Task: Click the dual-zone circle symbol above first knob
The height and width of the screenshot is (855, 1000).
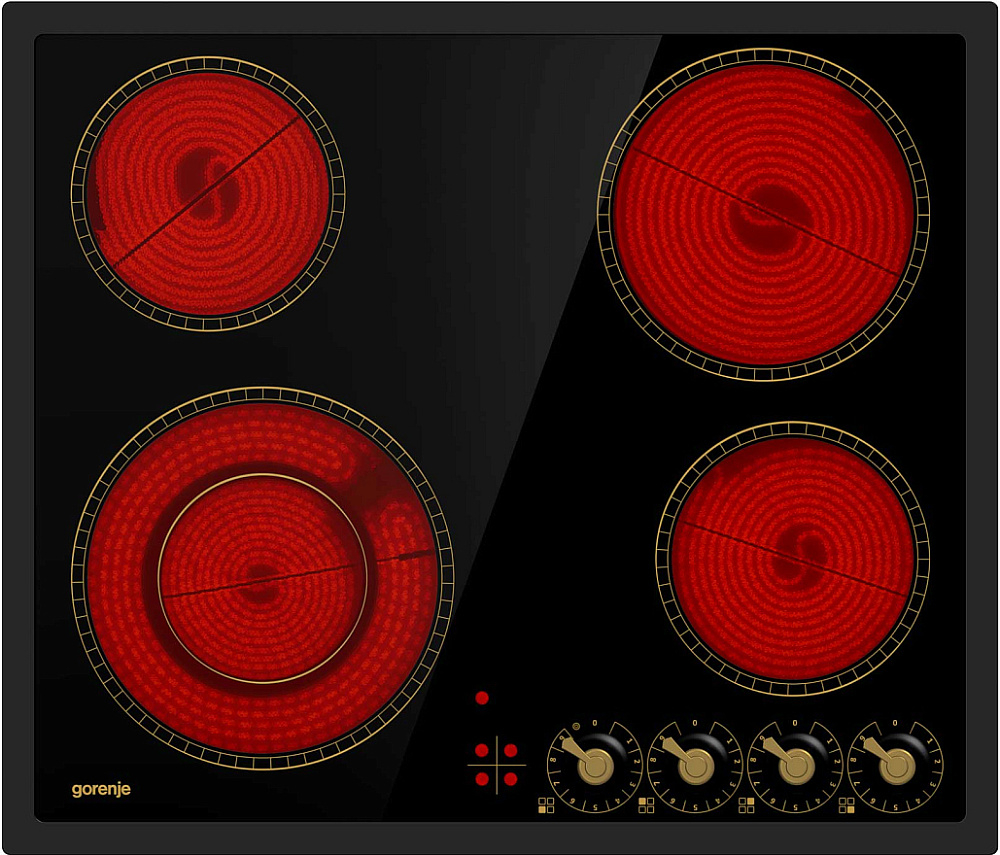Action: [575, 727]
